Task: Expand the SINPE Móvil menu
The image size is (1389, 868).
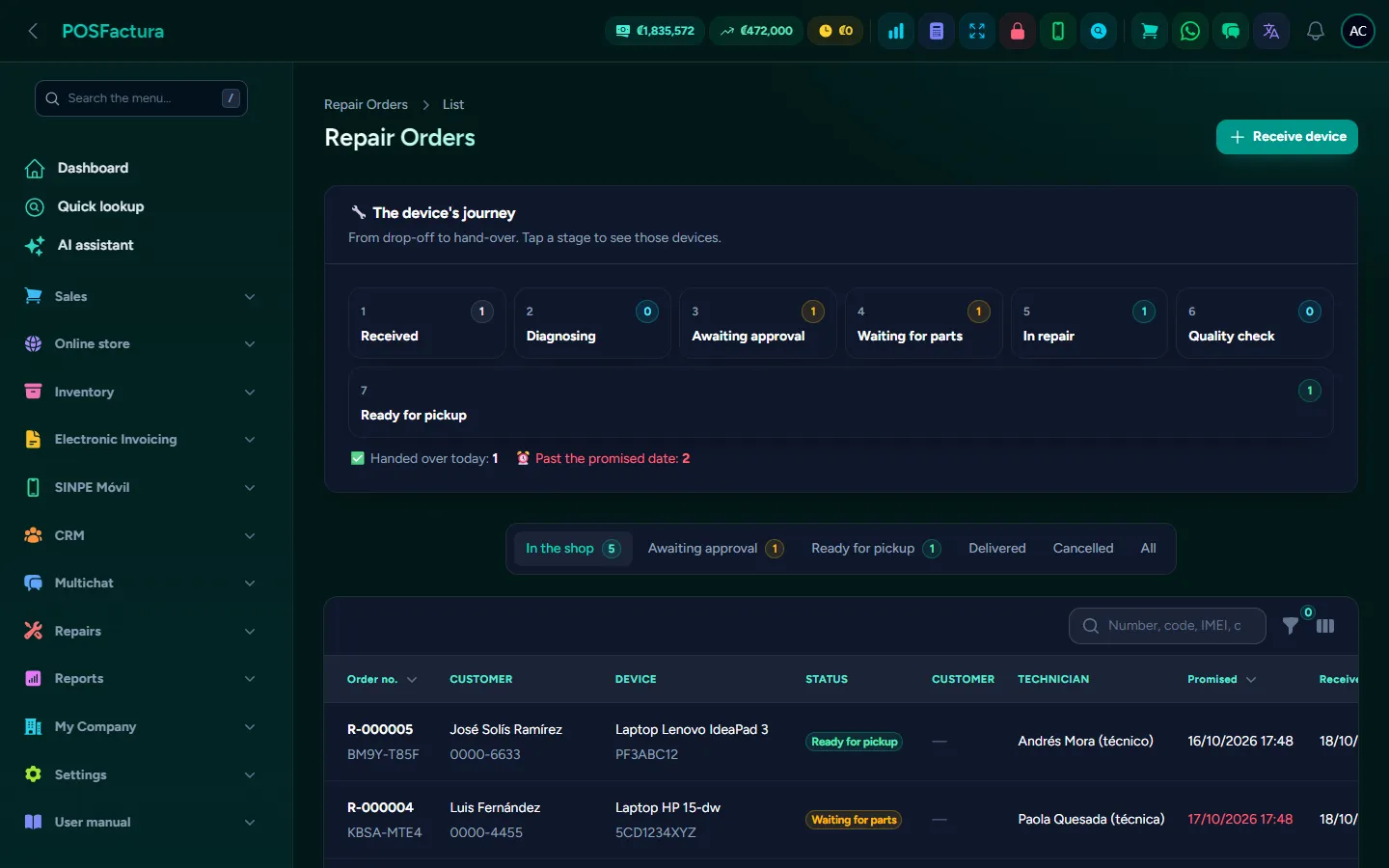Action: coord(140,487)
